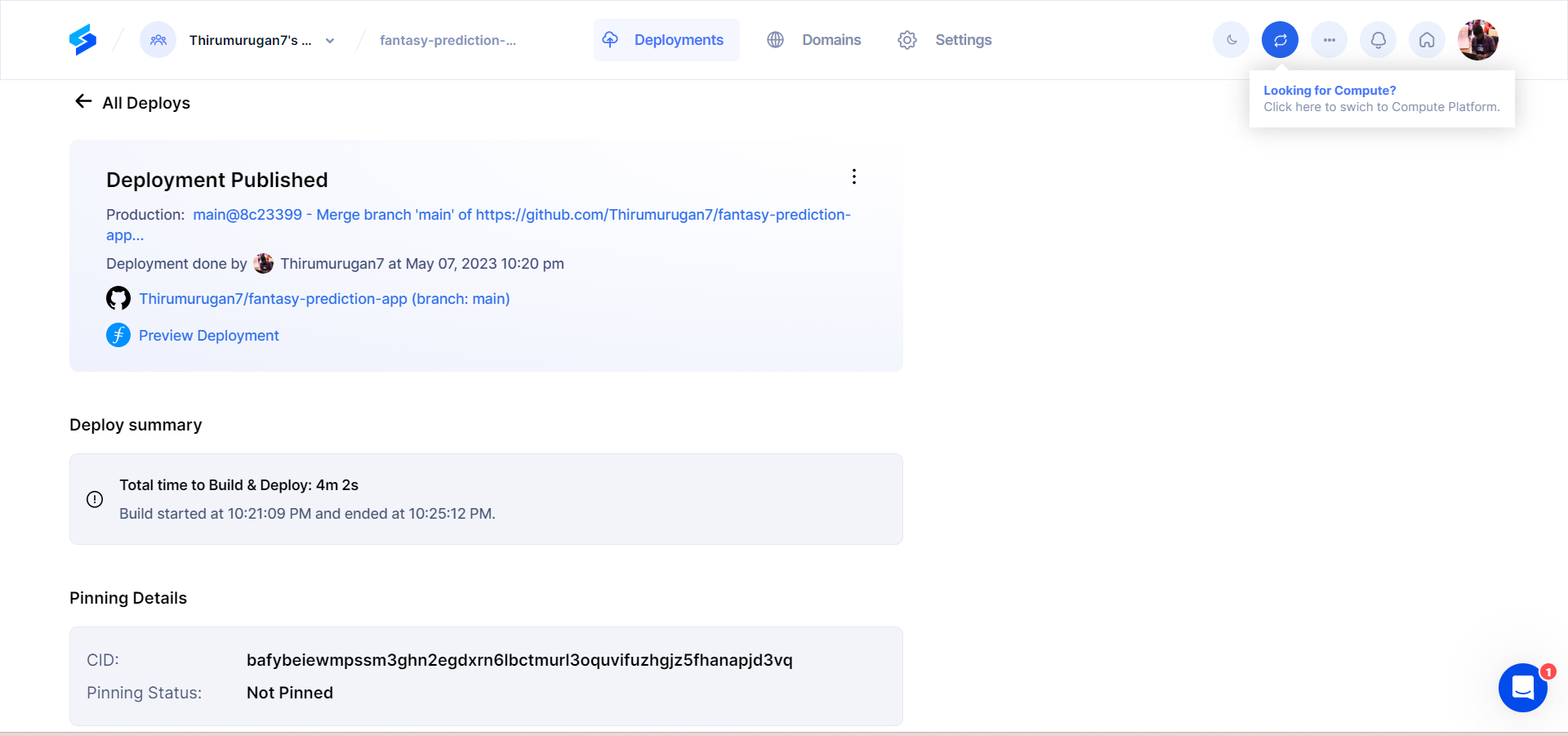Image resolution: width=1568 pixels, height=736 pixels.
Task: Click the Filecoin icon beside Preview Deployment
Action: (118, 335)
